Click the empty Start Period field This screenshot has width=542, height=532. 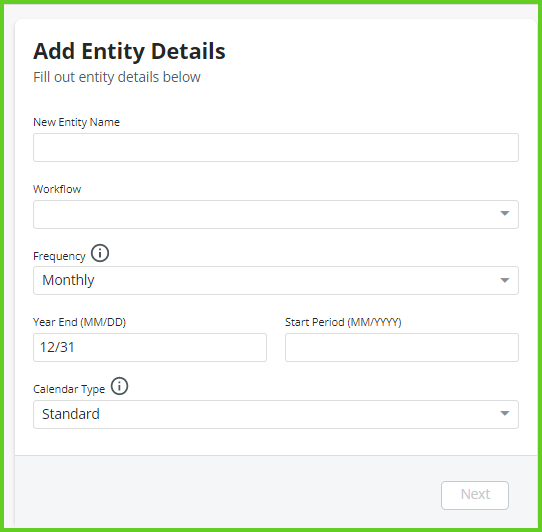pos(402,347)
